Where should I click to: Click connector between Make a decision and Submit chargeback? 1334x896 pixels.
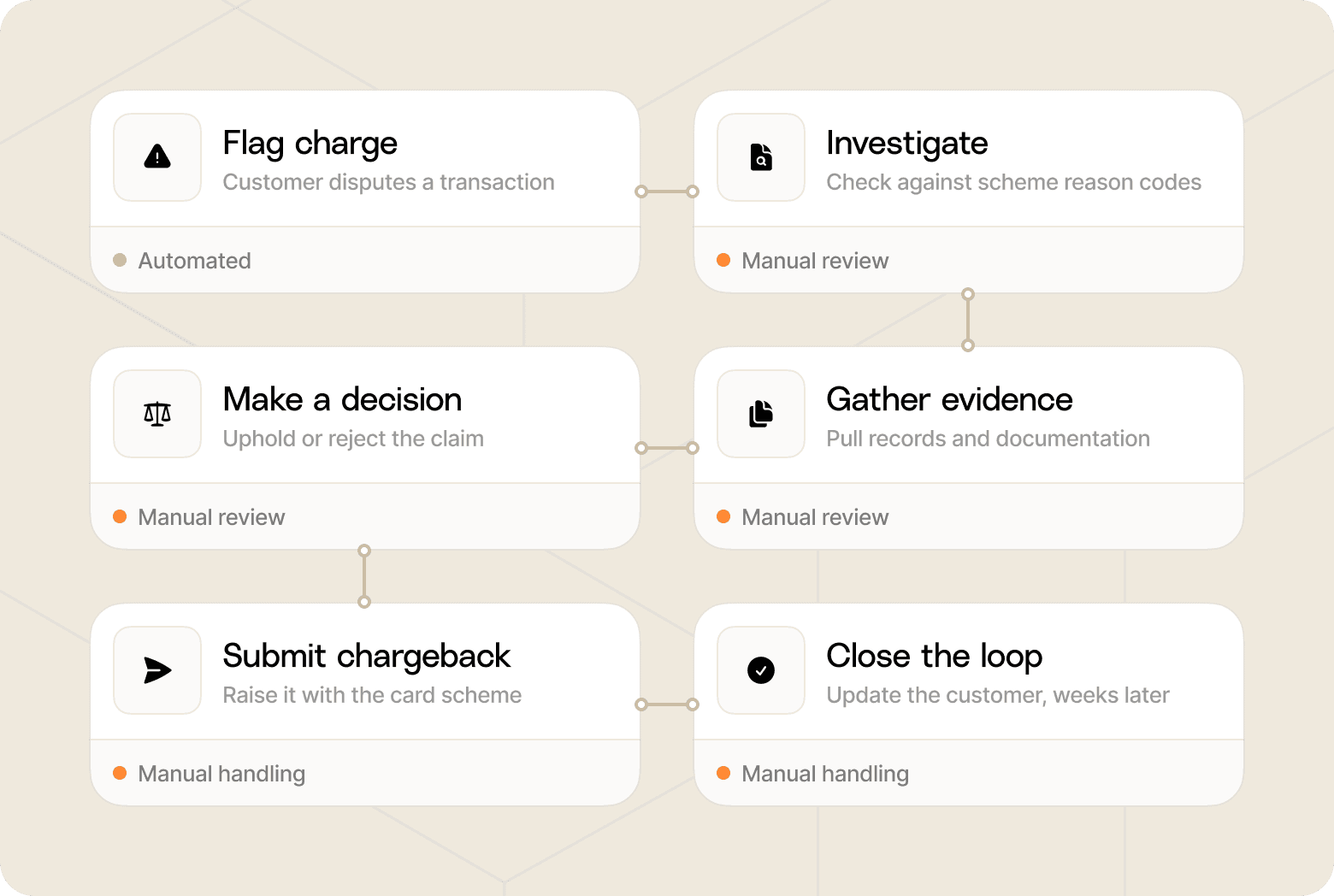coord(364,576)
